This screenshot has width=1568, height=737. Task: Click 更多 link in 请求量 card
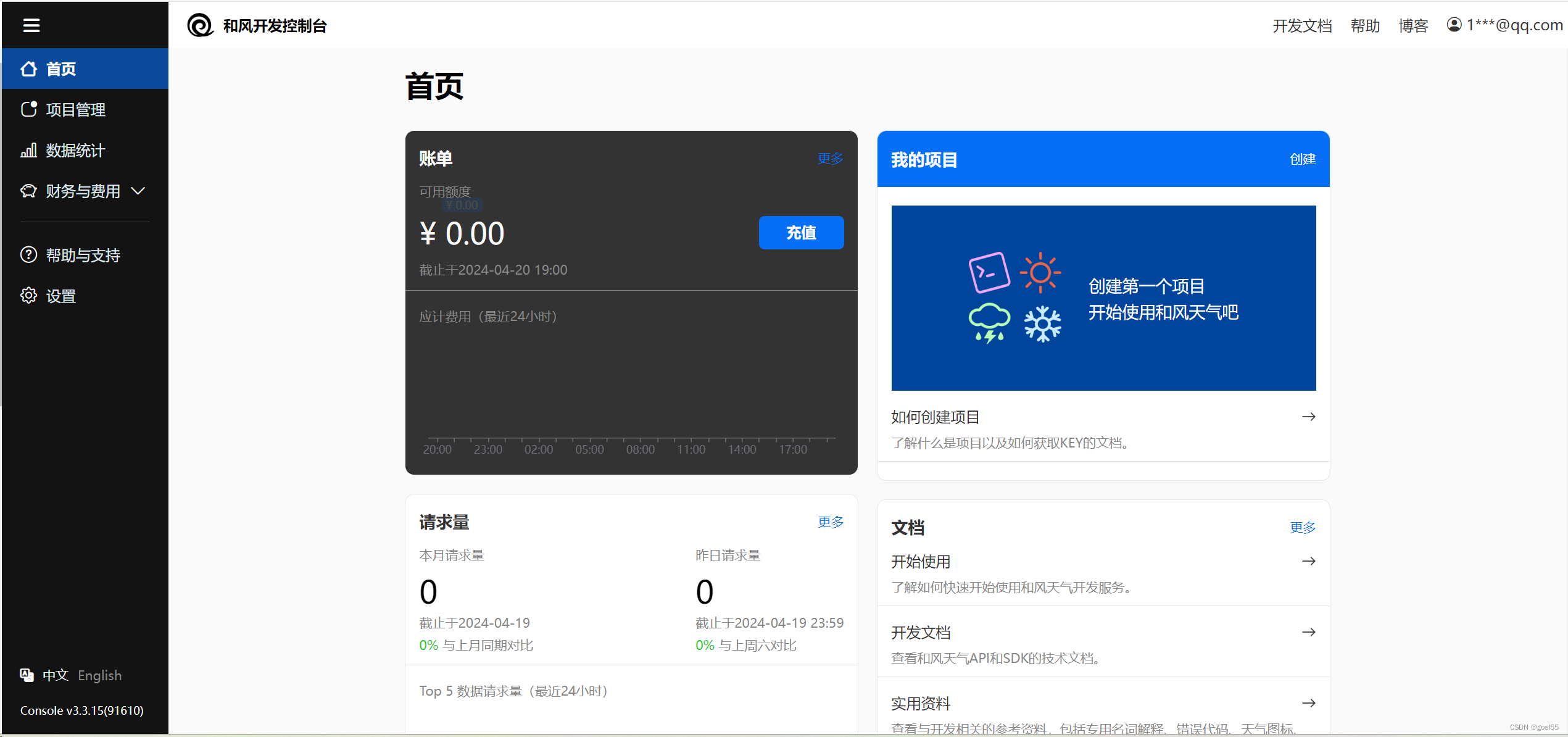click(x=830, y=522)
